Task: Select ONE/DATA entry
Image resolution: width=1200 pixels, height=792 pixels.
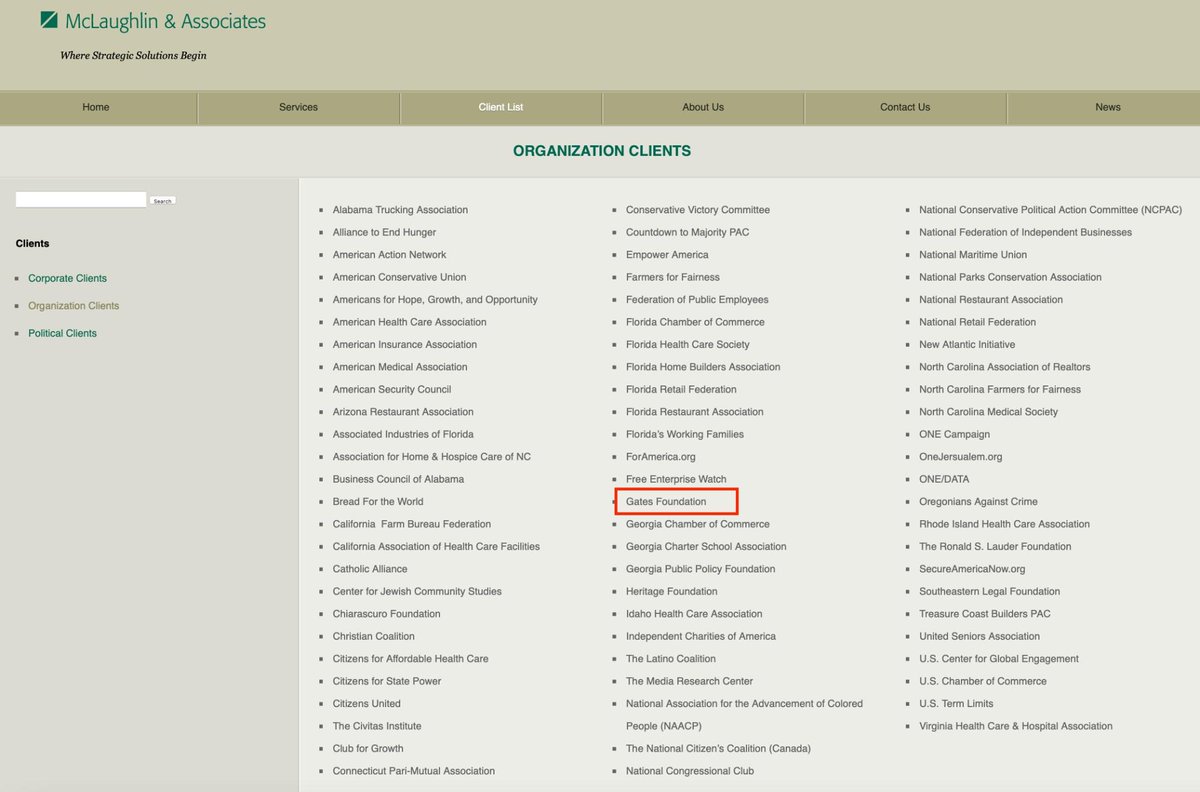Action: pos(945,479)
